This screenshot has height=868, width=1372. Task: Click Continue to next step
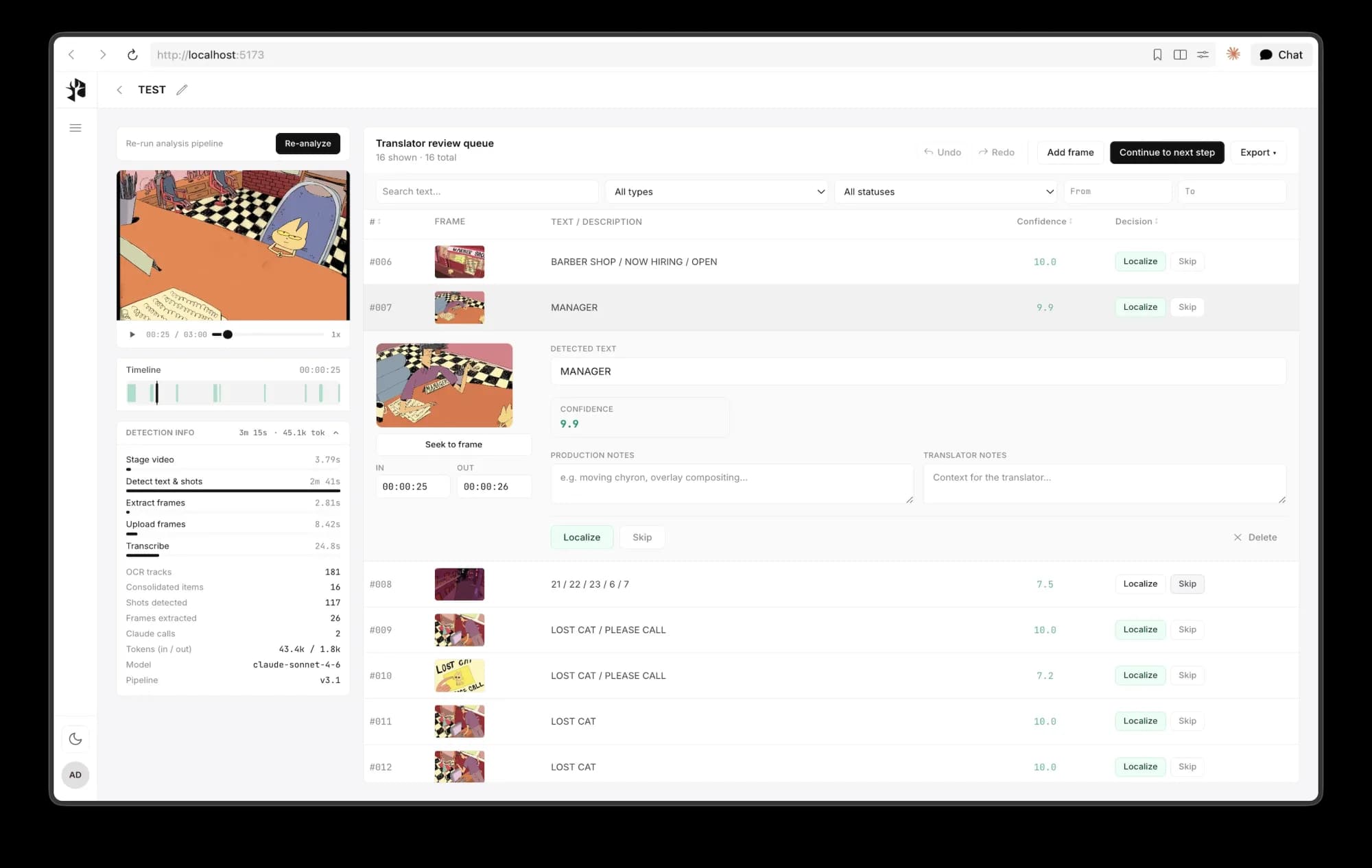[1166, 152]
